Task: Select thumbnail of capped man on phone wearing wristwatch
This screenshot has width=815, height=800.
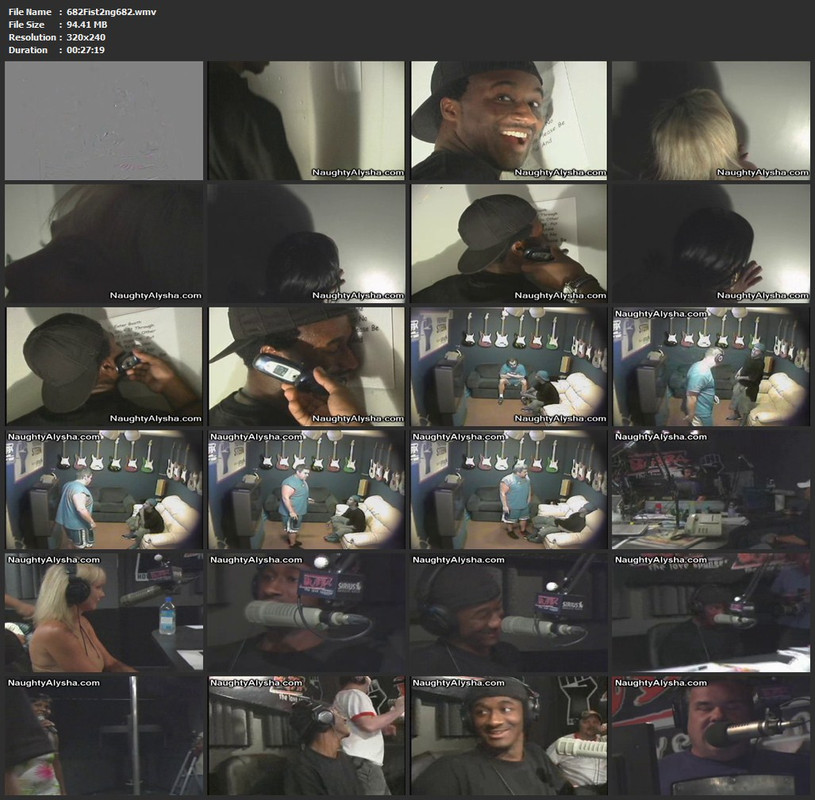Action: click(x=509, y=243)
